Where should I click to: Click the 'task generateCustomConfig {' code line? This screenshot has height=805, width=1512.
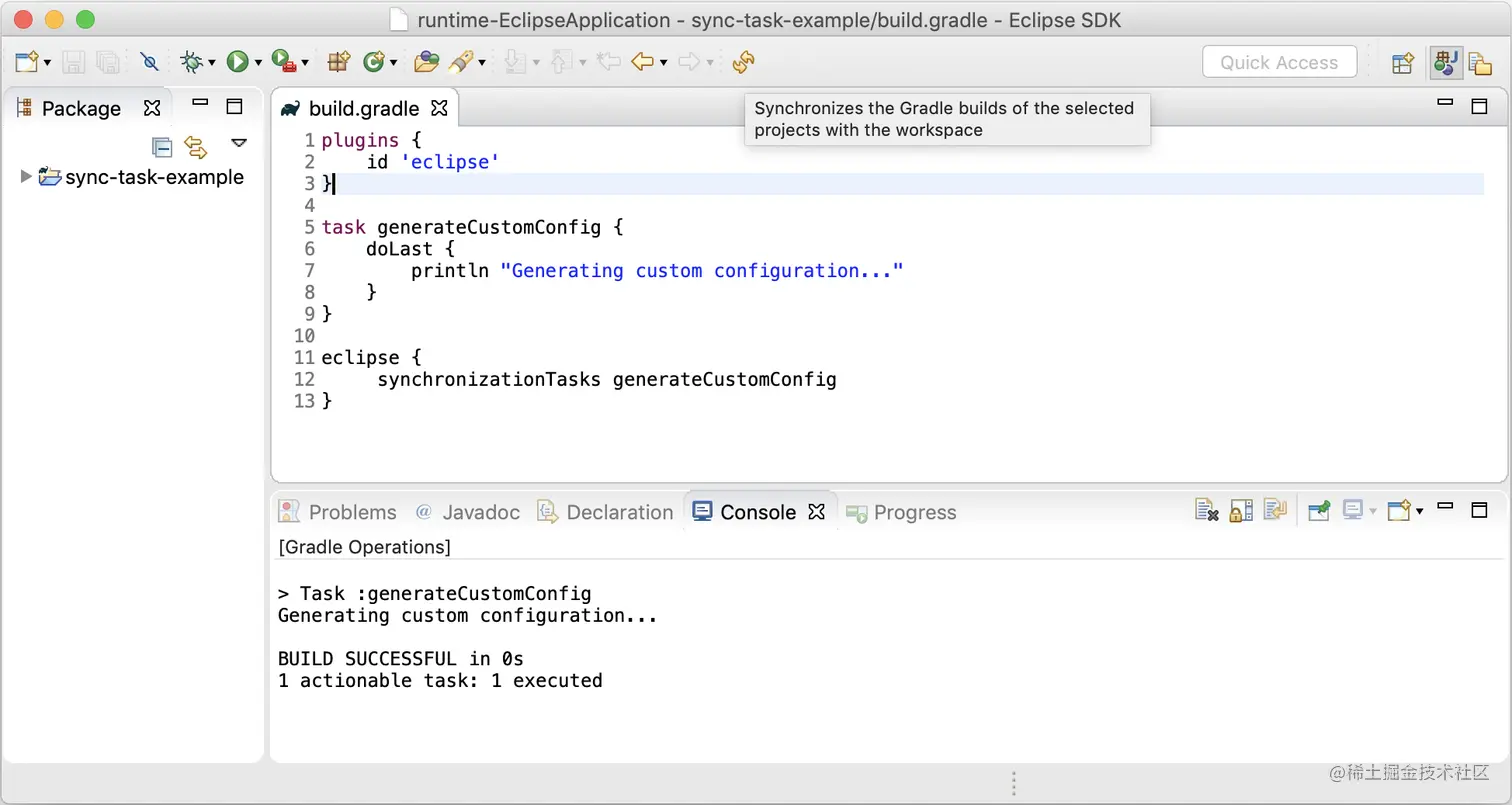(x=472, y=227)
